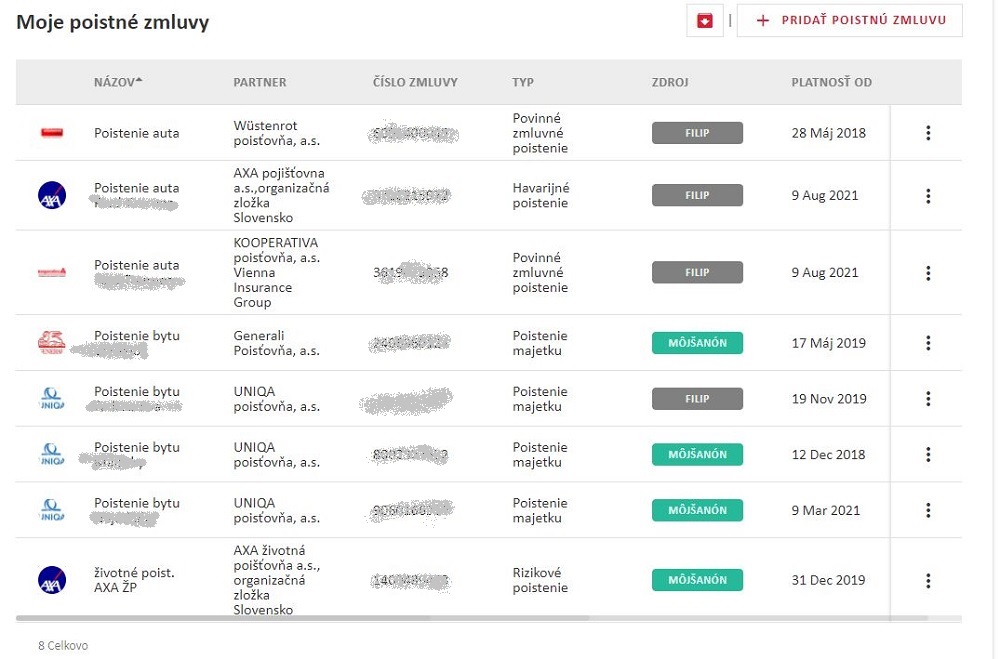Open three-dot menu for row dated 31 Dec 2019
Screen dimensions: 1000x659
tap(928, 581)
